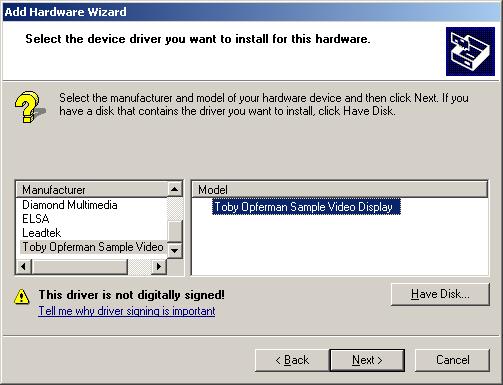Go back with the Back button
Screen dimensions: 503x385
tap(292, 360)
